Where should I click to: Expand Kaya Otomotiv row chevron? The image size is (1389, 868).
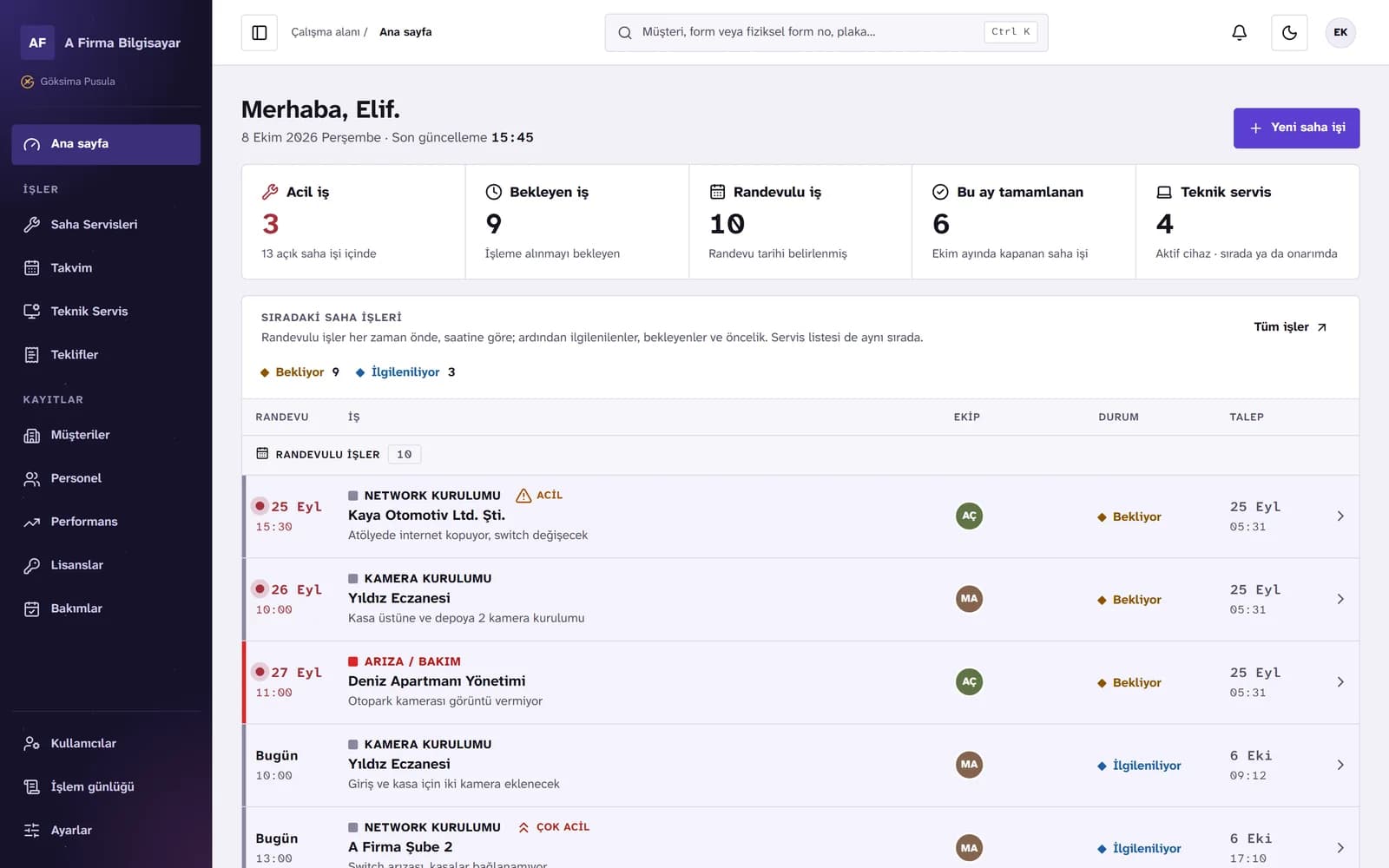(1340, 516)
